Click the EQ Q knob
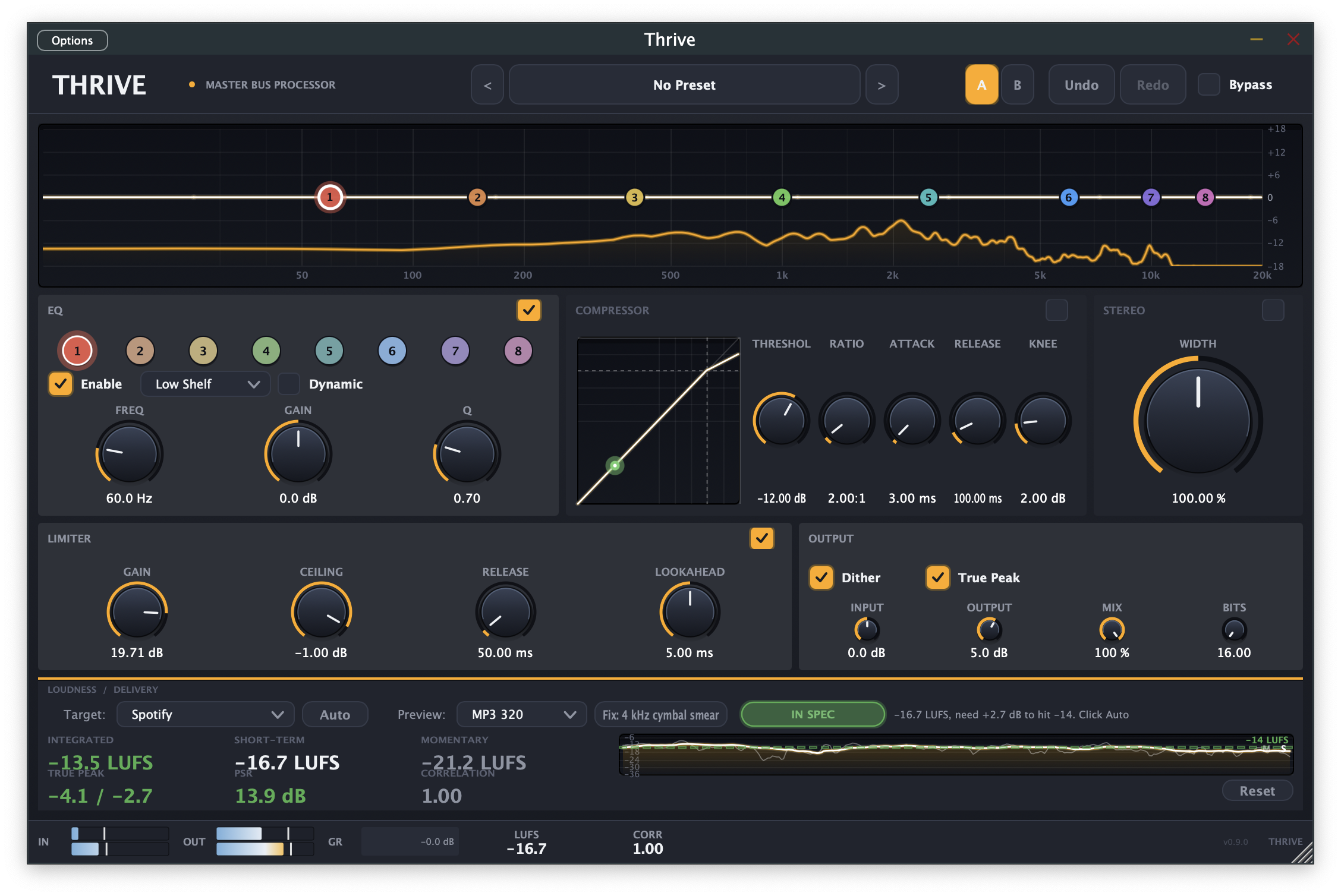Image resolution: width=1341 pixels, height=896 pixels. pyautogui.click(x=467, y=454)
